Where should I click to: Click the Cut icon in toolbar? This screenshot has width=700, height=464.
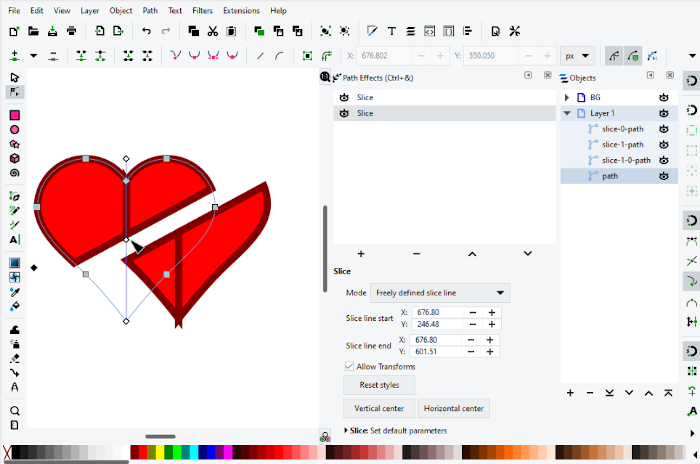tap(210, 31)
